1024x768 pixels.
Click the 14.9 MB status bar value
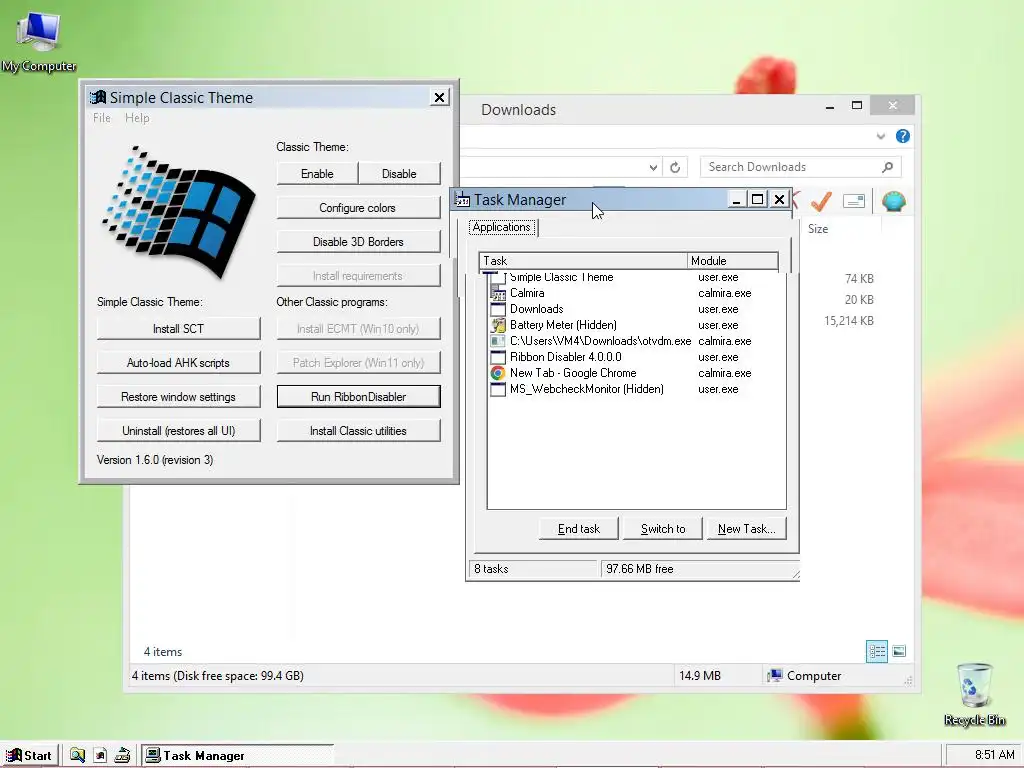tap(699, 676)
